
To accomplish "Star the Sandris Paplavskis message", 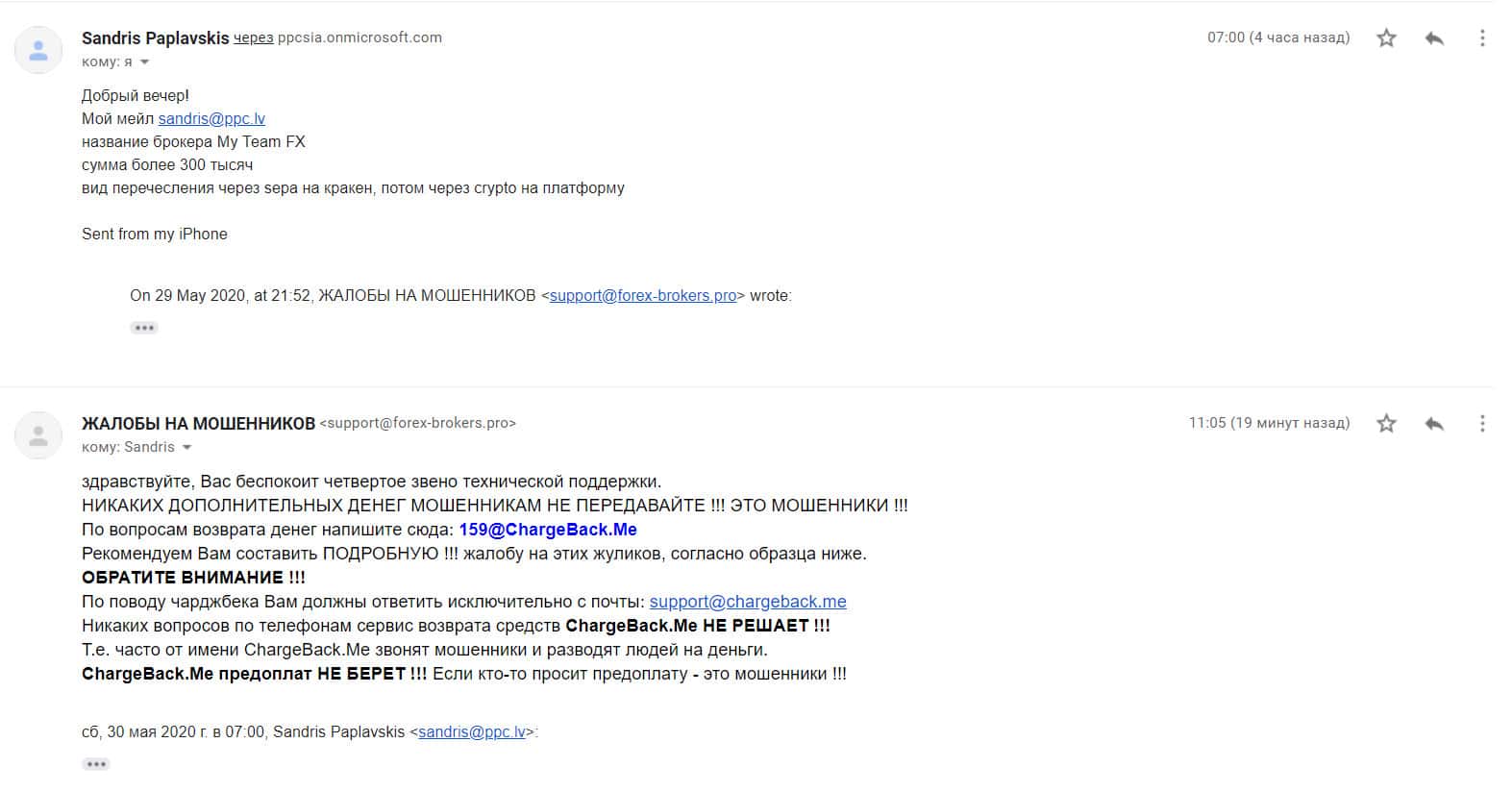I will (1386, 38).
